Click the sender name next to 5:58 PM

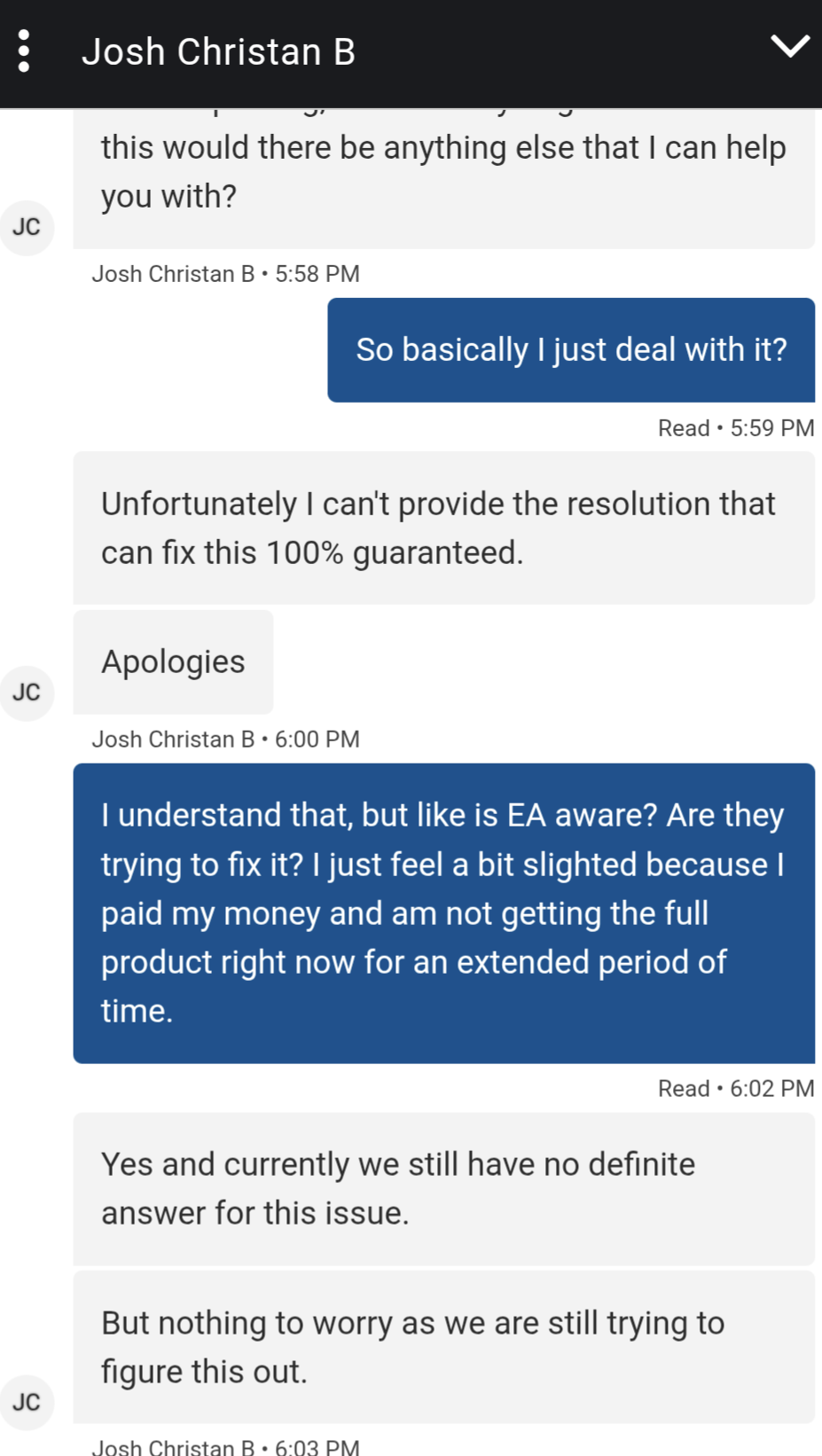coord(173,274)
